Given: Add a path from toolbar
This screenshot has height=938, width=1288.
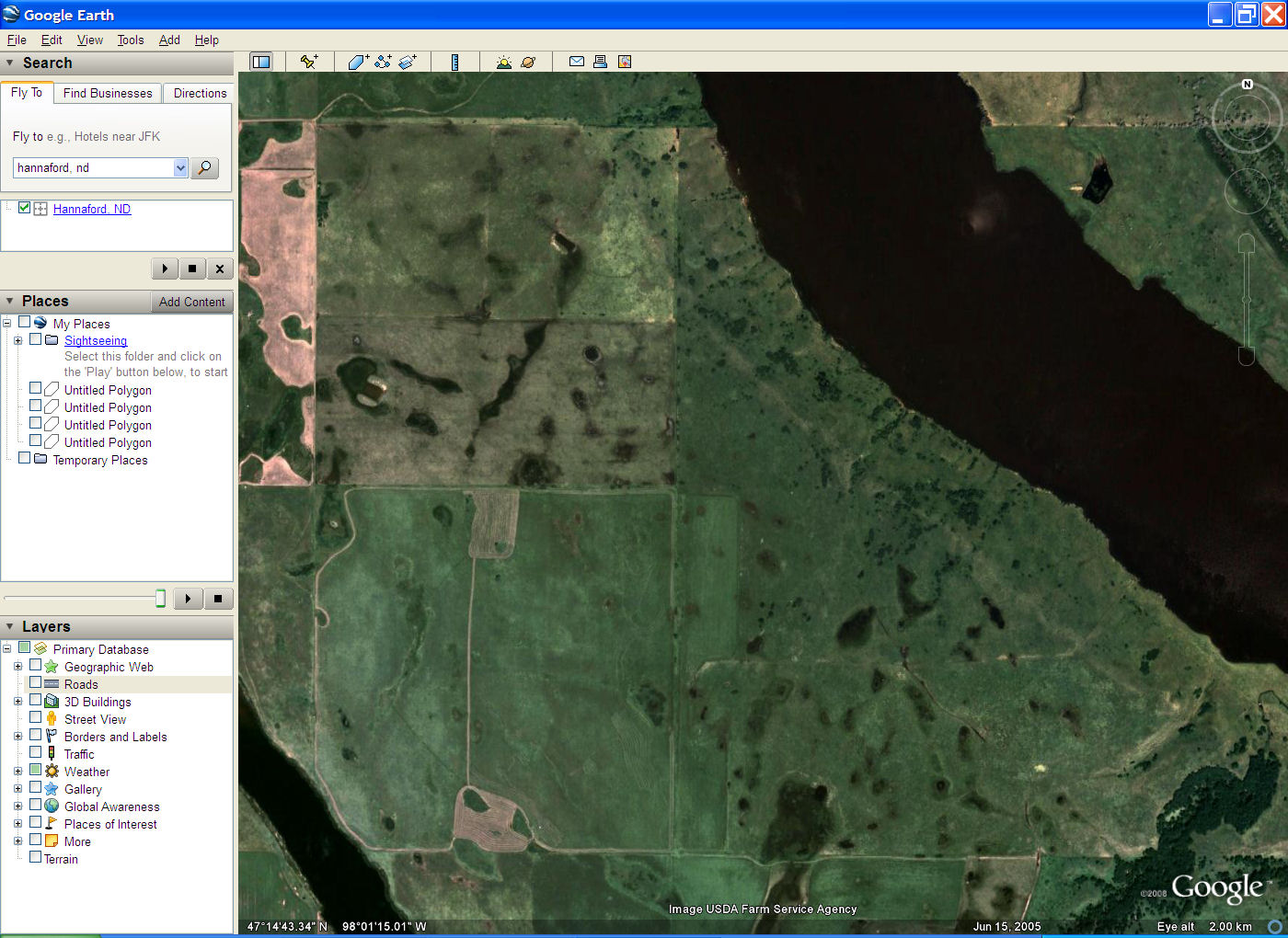Looking at the screenshot, I should (x=383, y=62).
